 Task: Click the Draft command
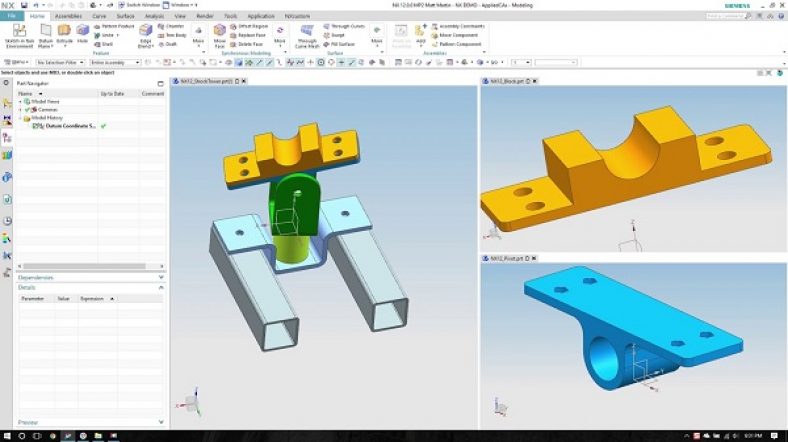167,44
